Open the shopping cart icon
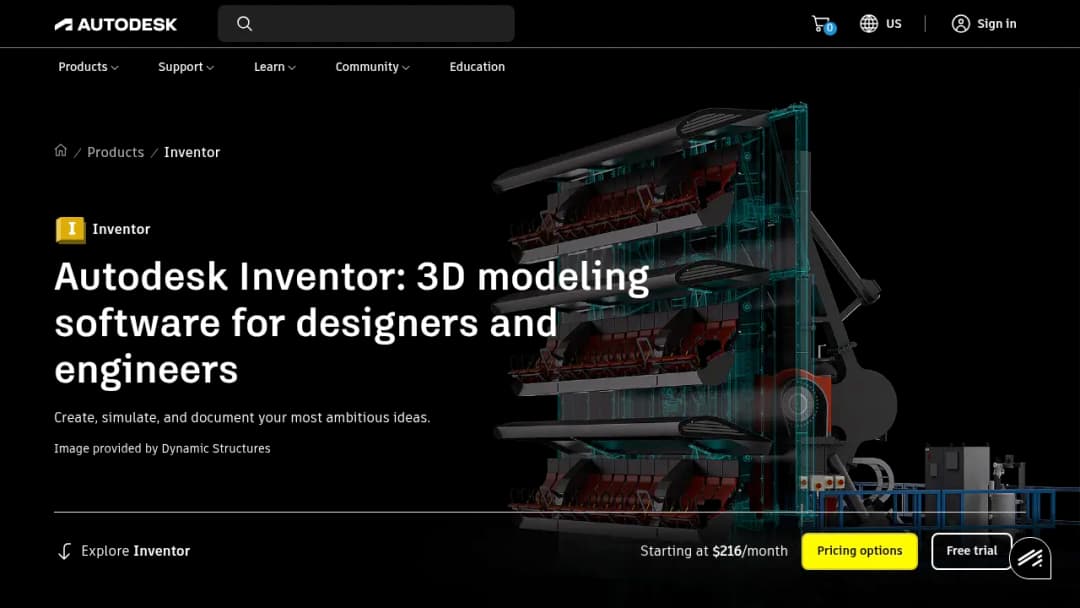The height and width of the screenshot is (608, 1080). [822, 24]
